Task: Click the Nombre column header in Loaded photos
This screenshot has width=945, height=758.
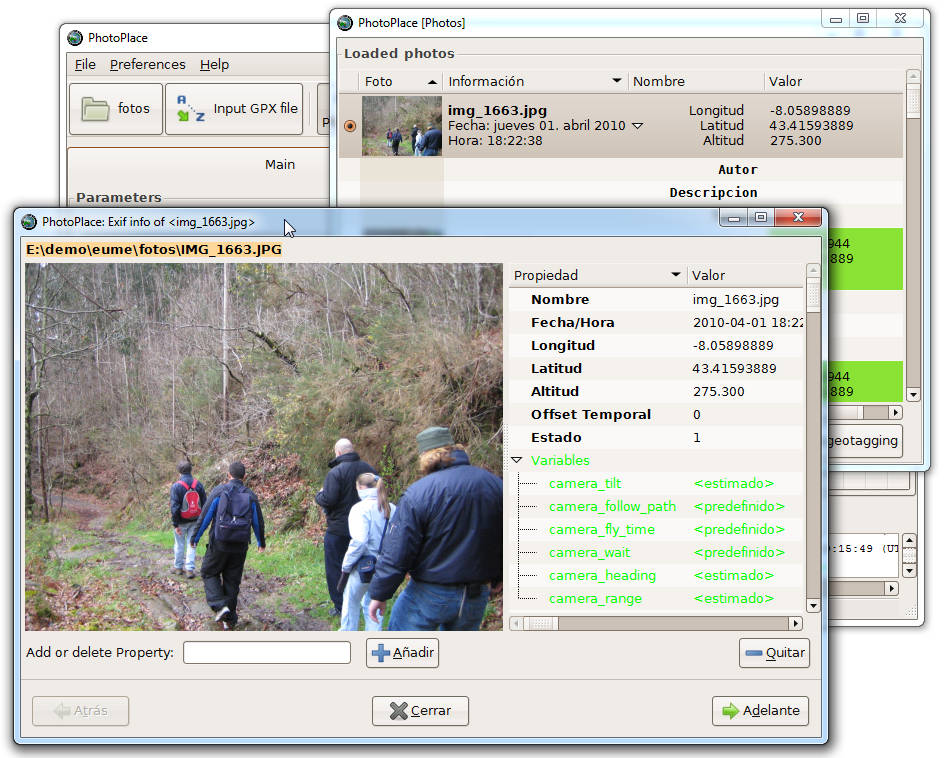Action: click(x=695, y=81)
